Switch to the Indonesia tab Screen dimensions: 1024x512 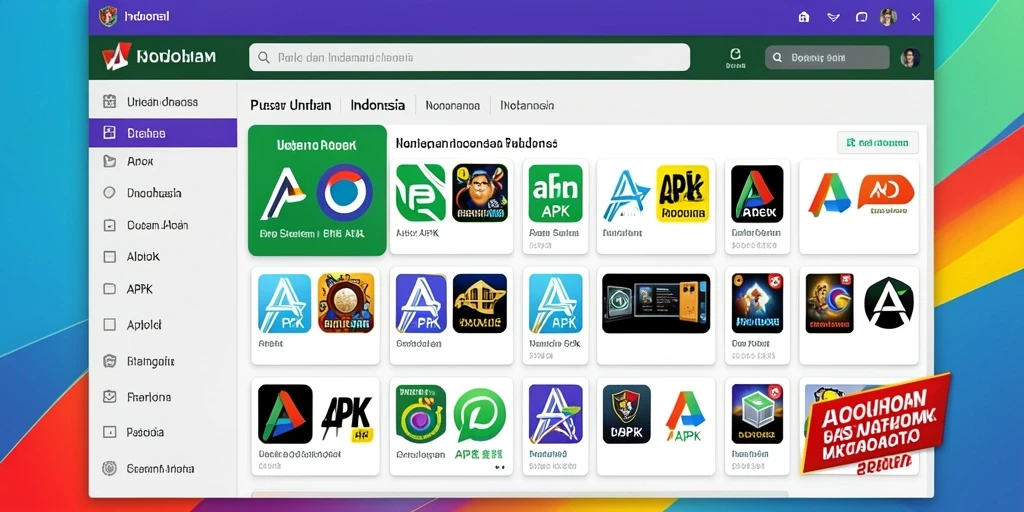tap(377, 105)
